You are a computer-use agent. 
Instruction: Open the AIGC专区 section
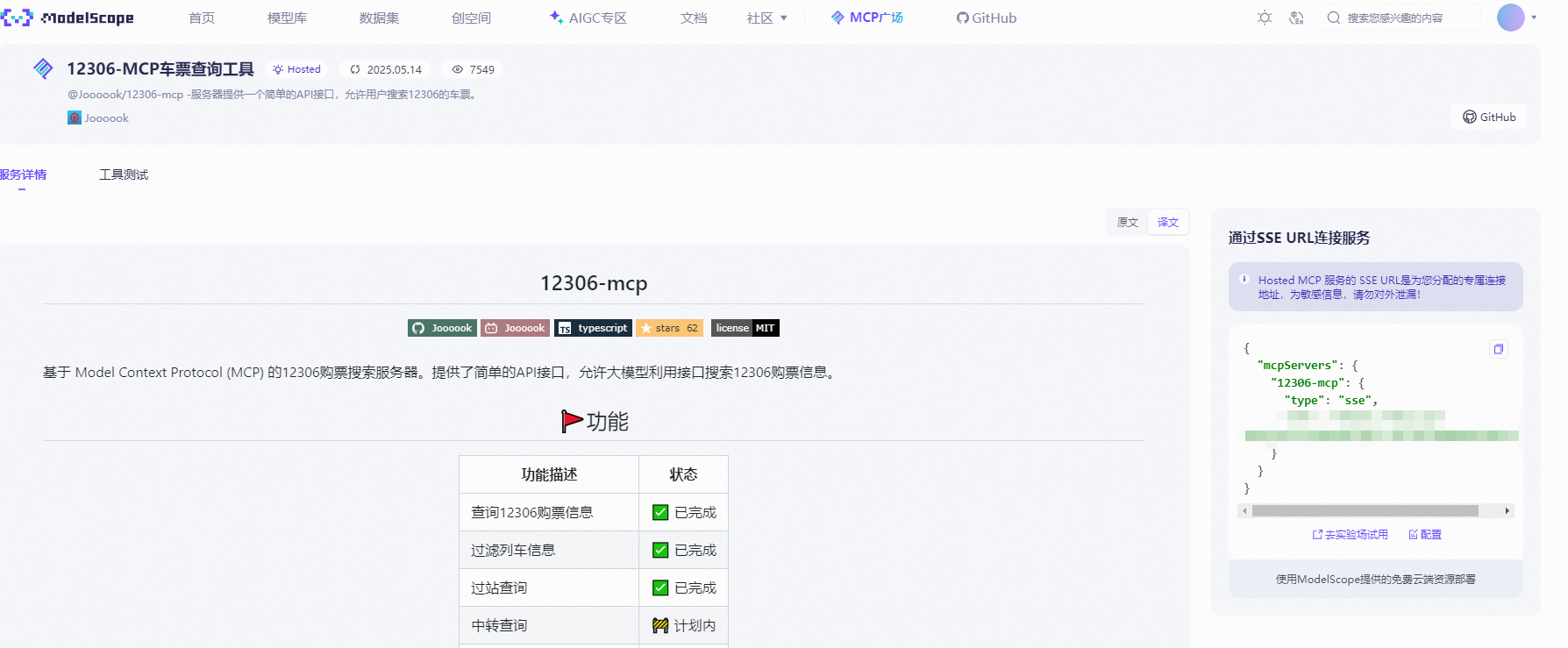588,18
